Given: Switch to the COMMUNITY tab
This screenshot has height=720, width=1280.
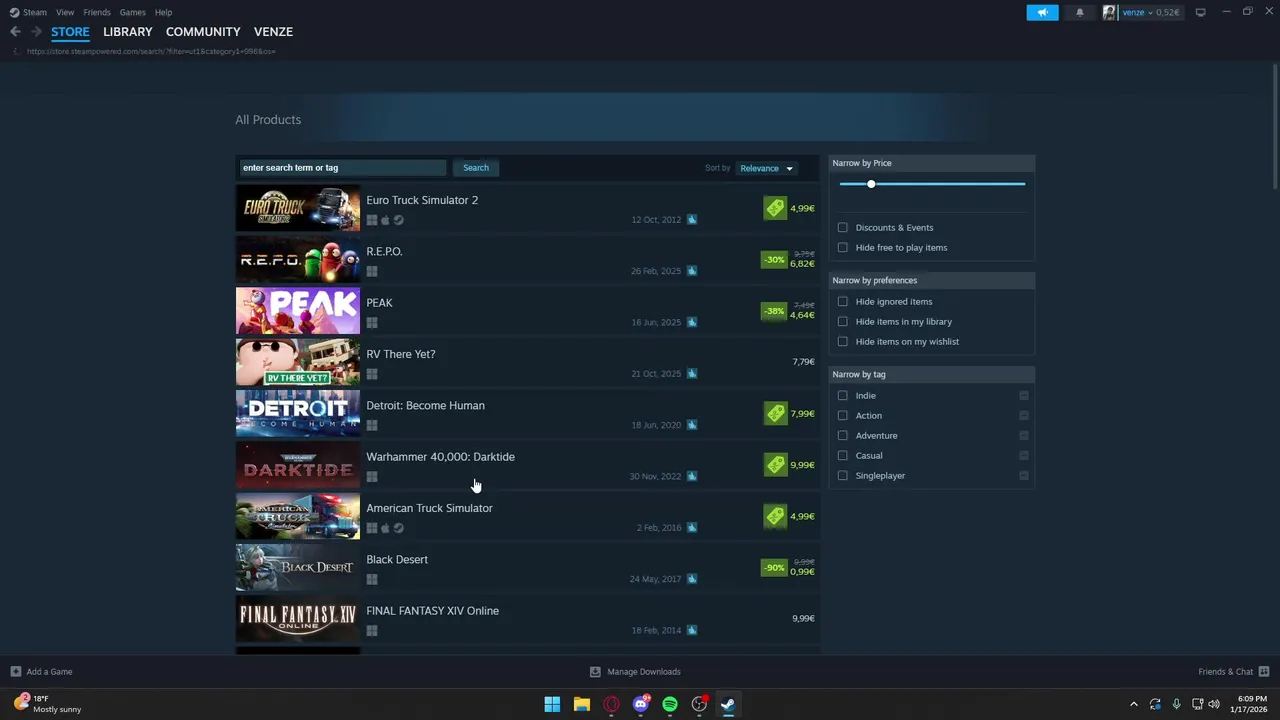Looking at the screenshot, I should [x=203, y=32].
